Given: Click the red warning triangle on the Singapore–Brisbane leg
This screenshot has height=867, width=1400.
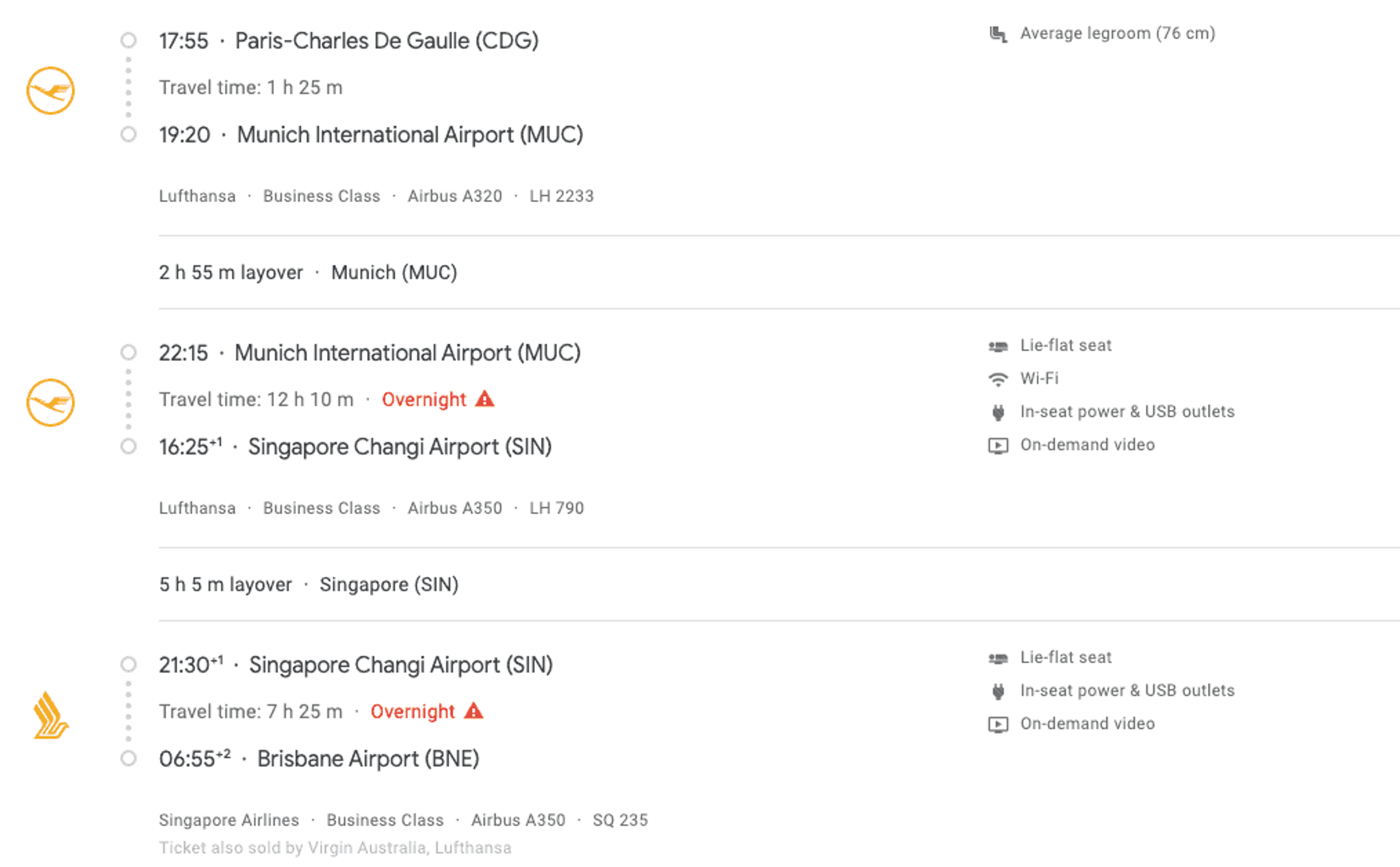Looking at the screenshot, I should click(474, 711).
